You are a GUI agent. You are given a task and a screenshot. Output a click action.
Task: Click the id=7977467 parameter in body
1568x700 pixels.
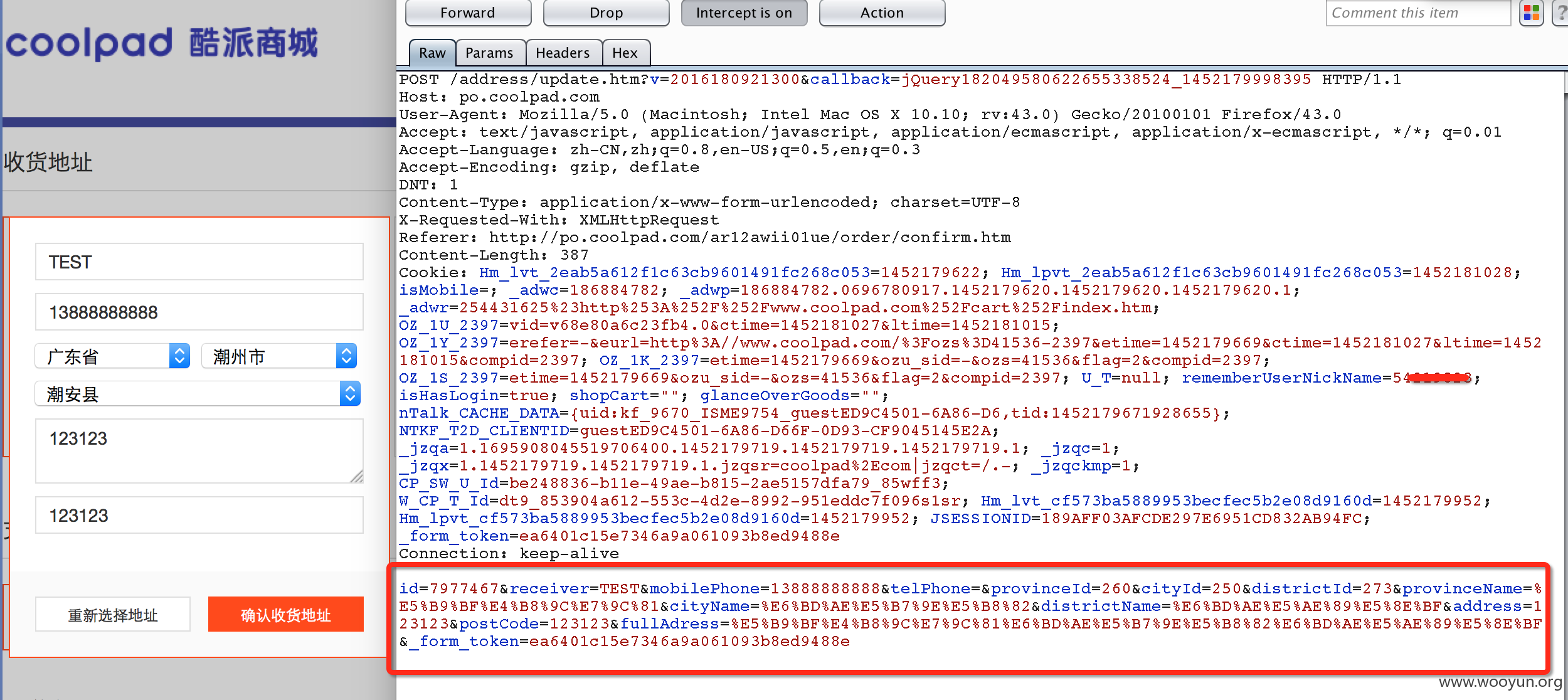coord(449,589)
